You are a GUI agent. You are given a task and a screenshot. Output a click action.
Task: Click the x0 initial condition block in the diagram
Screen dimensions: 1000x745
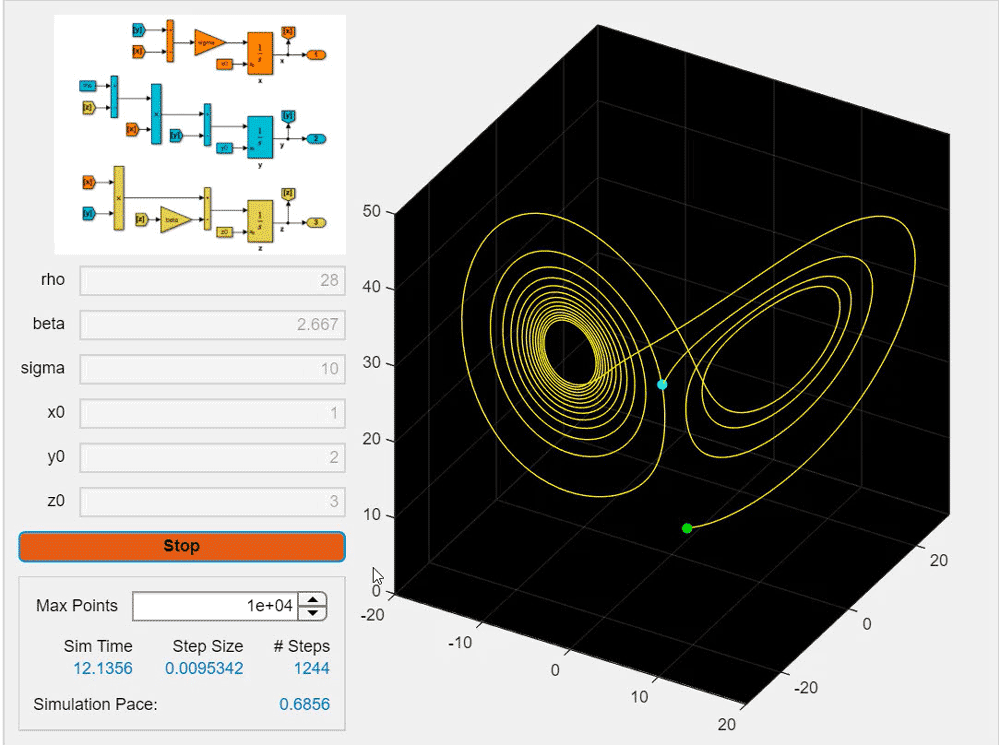[x=224, y=64]
